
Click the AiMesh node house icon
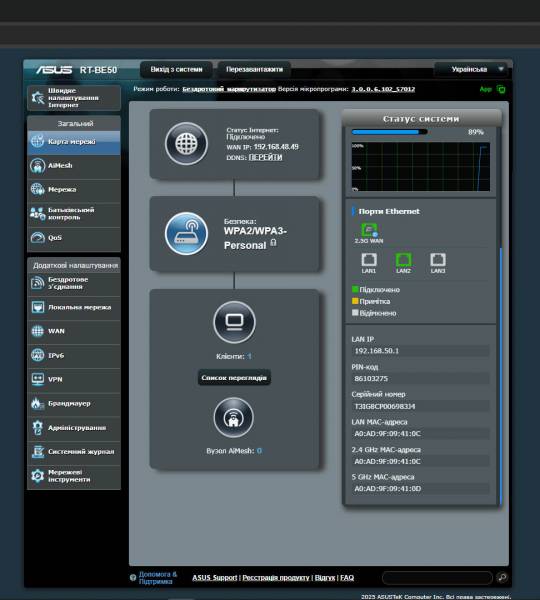[233, 417]
